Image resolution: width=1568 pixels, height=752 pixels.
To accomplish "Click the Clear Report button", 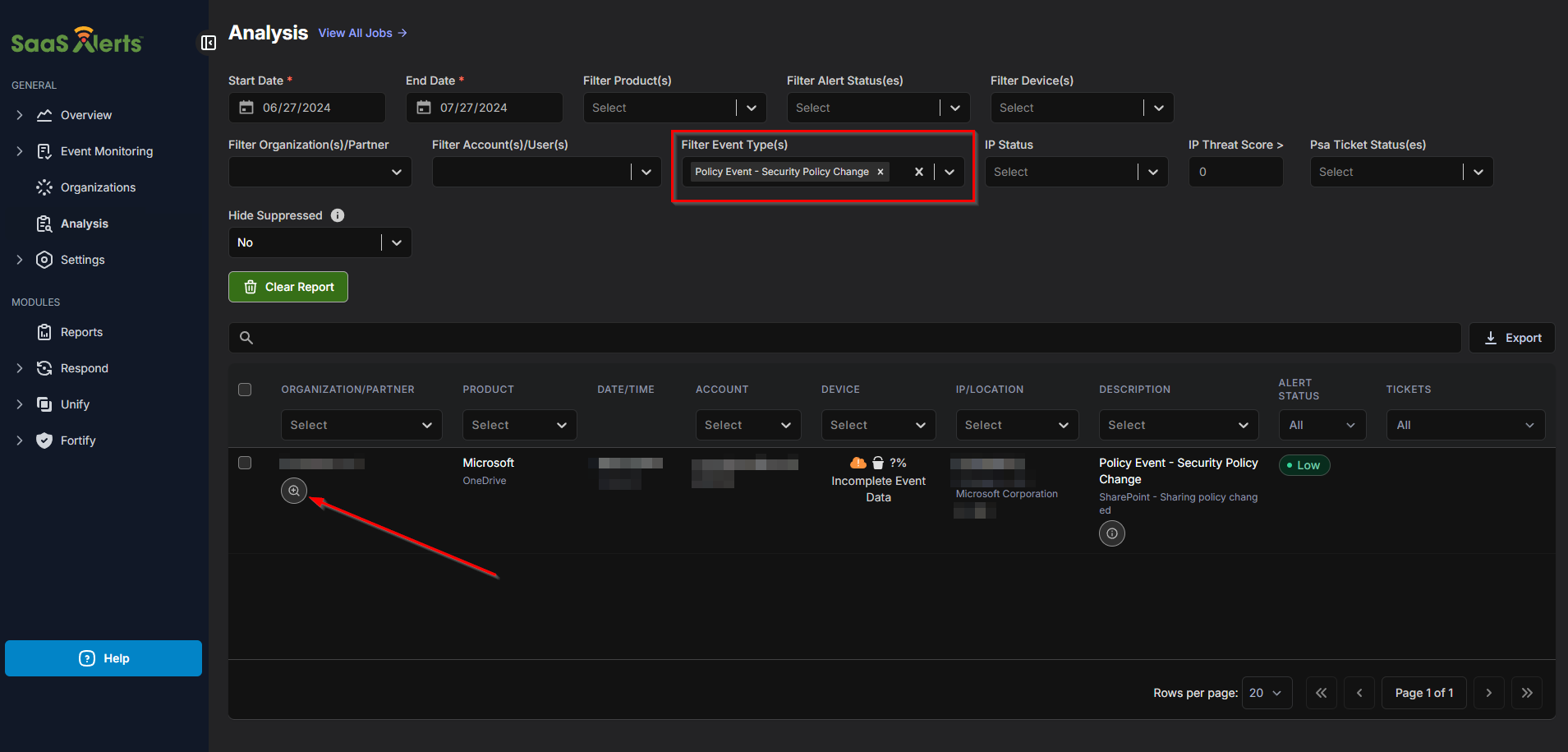I will (x=288, y=287).
